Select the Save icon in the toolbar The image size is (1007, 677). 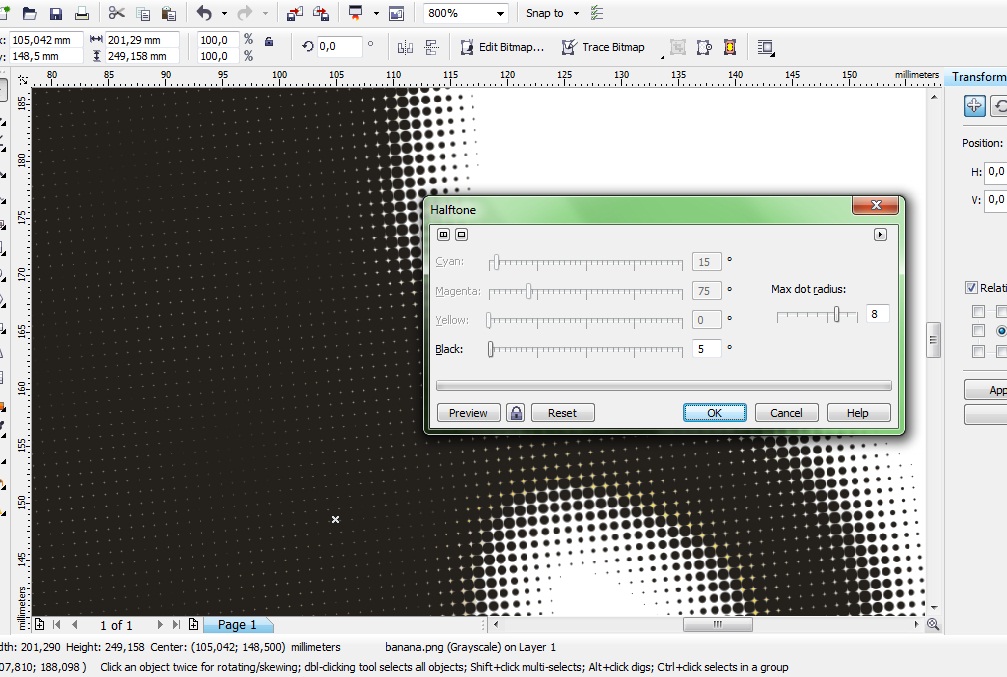[x=55, y=13]
